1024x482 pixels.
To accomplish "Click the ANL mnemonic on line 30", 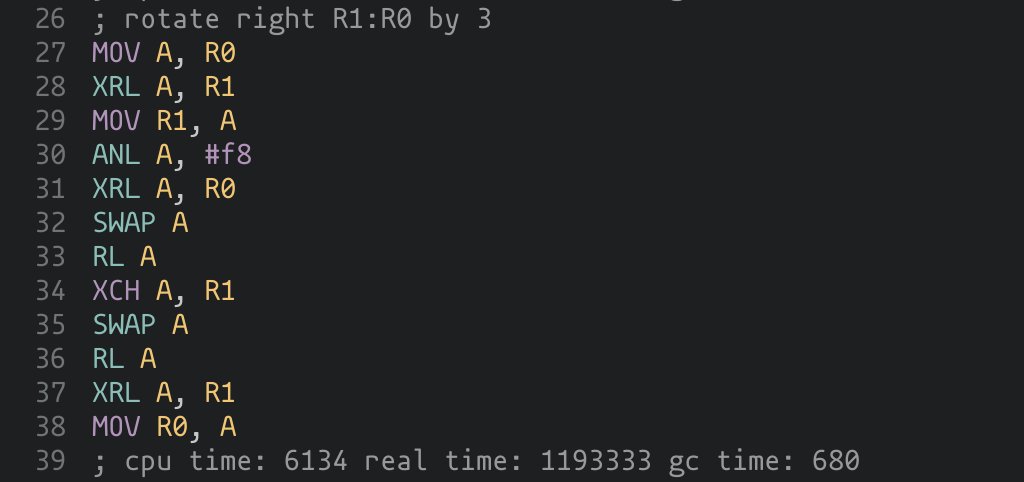I will click(116, 155).
